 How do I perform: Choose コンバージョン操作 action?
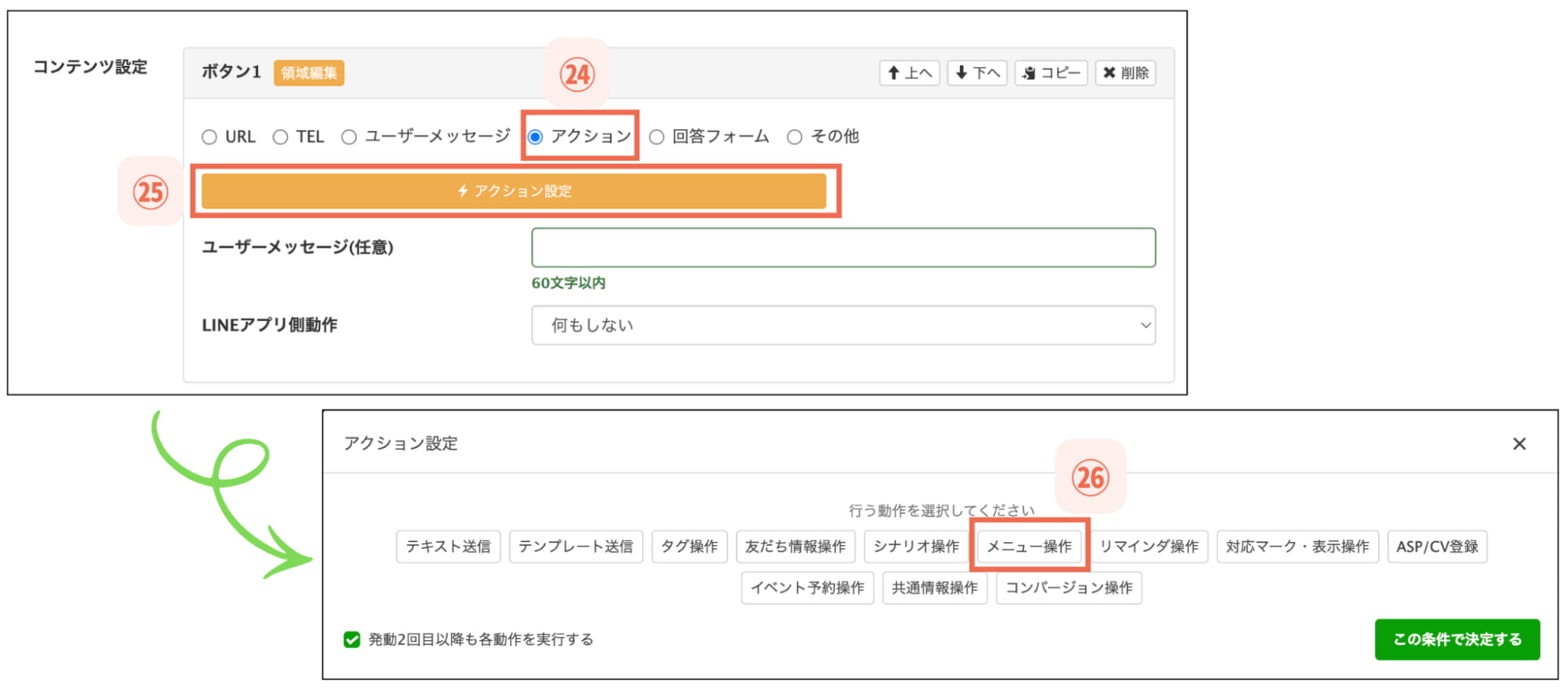[x=1069, y=588]
